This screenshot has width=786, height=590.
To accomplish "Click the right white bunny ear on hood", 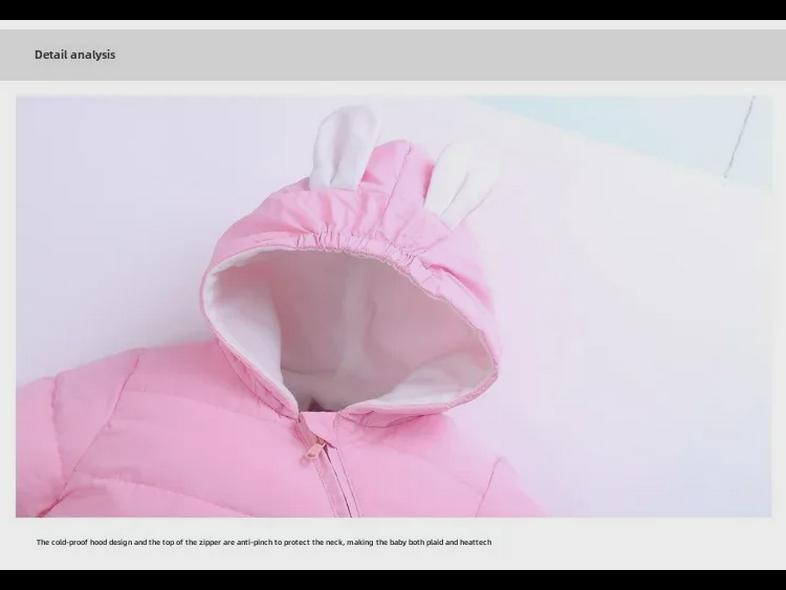I will (463, 180).
